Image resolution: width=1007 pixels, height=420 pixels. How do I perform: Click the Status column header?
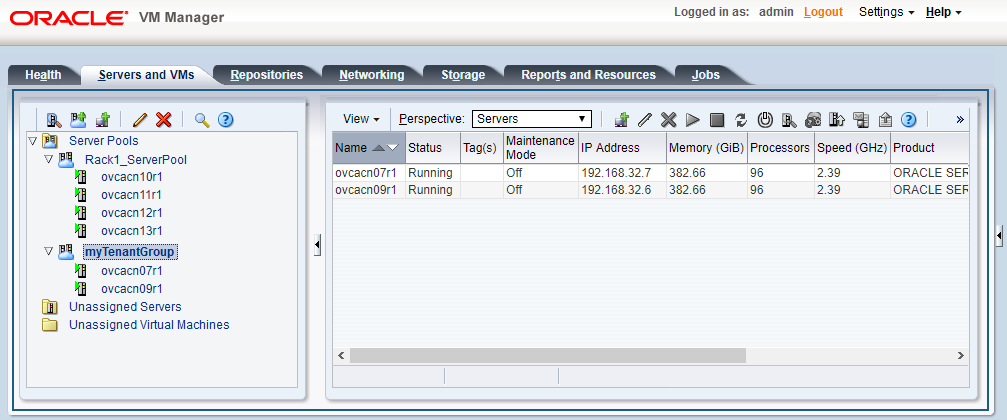pyautogui.click(x=433, y=148)
